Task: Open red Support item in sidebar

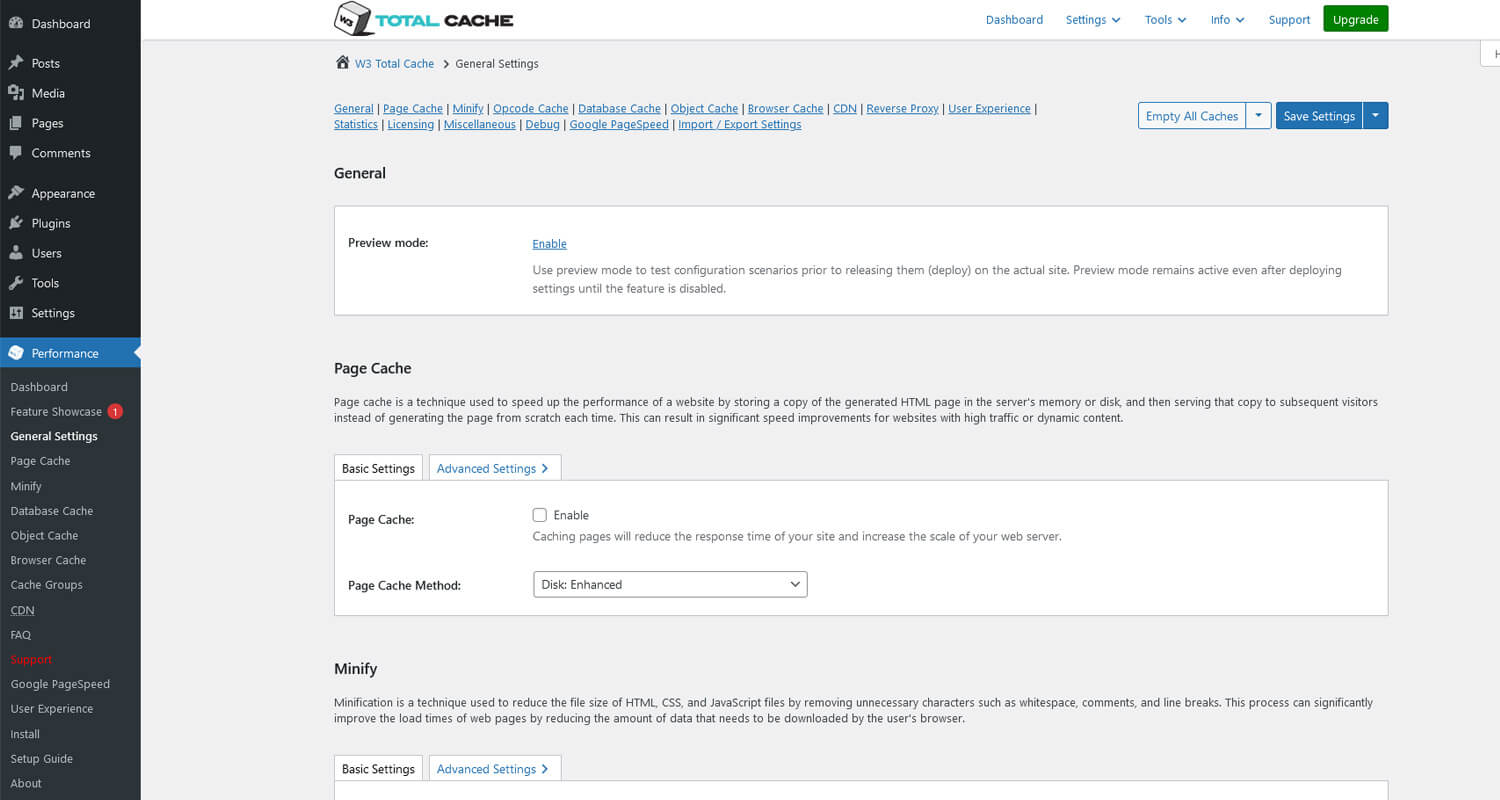Action: [x=31, y=659]
